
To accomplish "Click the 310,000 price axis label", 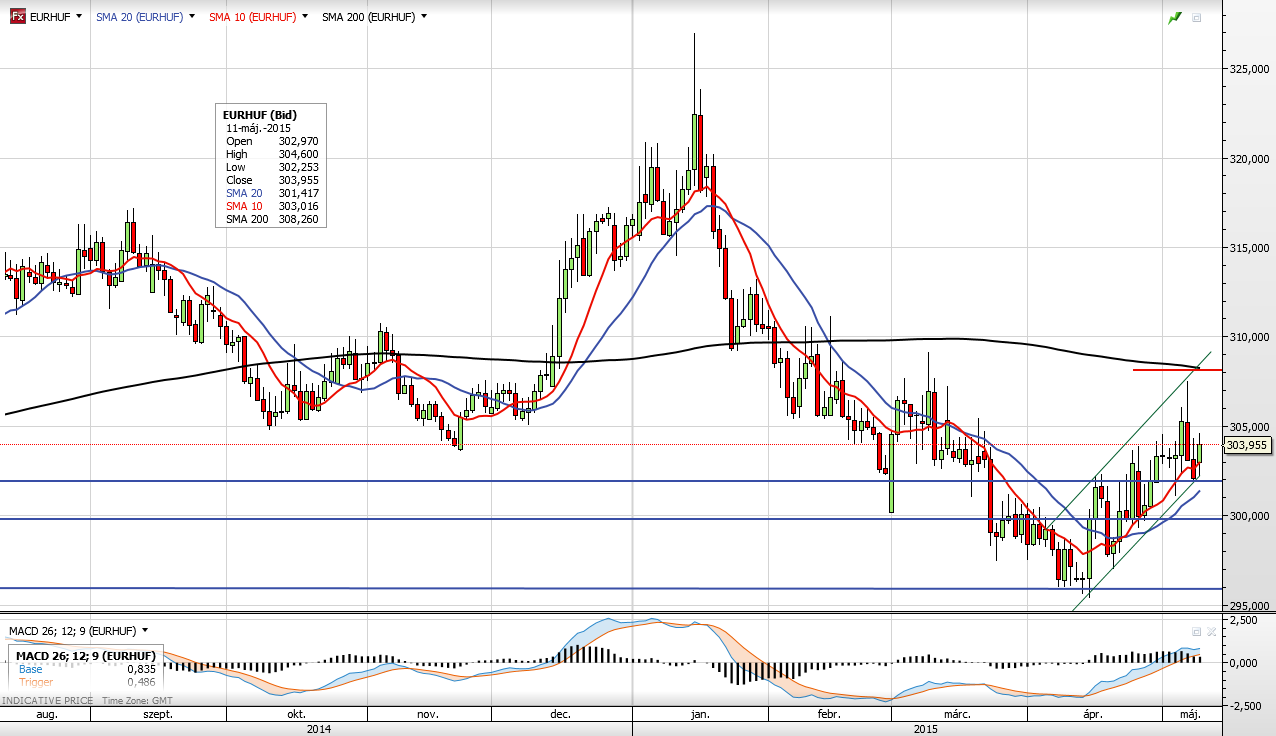I will click(1251, 337).
